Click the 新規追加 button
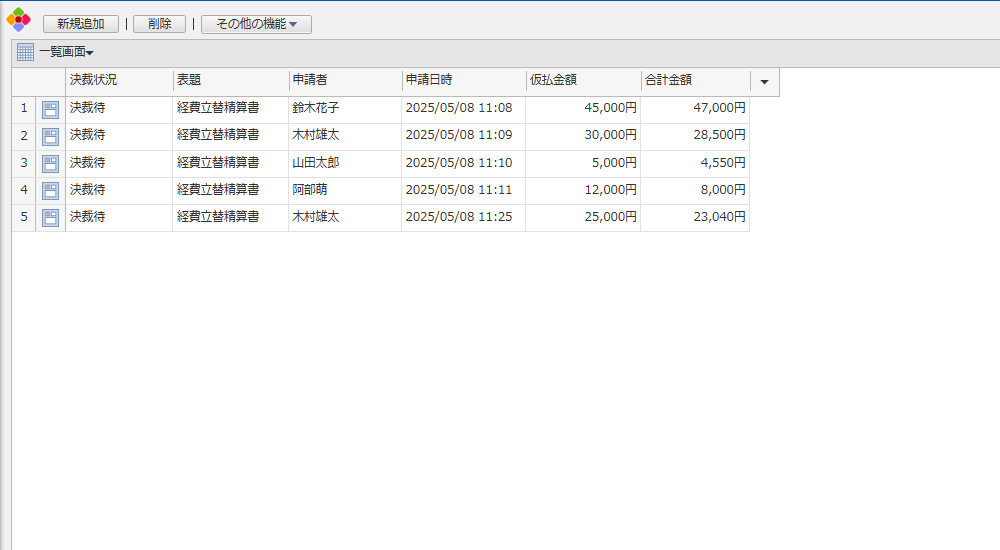This screenshot has height=550, width=1000. coord(80,24)
